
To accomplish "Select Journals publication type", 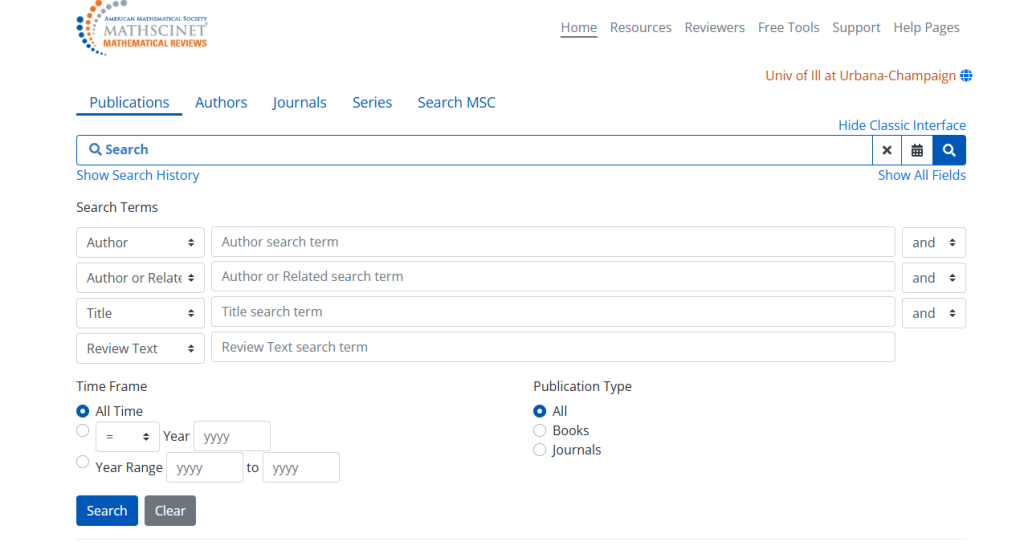I will 540,450.
